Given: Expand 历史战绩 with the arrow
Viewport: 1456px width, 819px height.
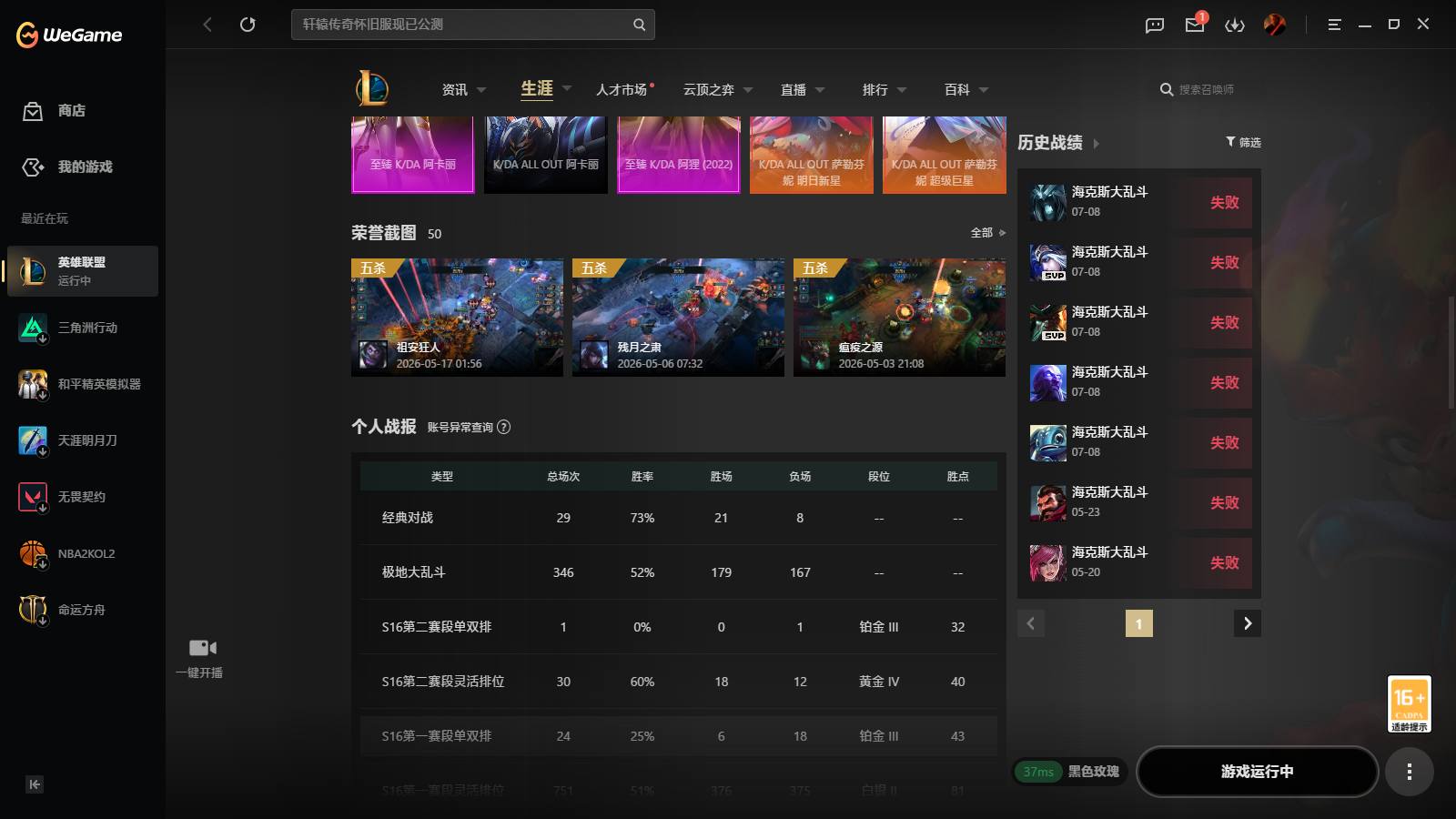Looking at the screenshot, I should click(x=1096, y=144).
